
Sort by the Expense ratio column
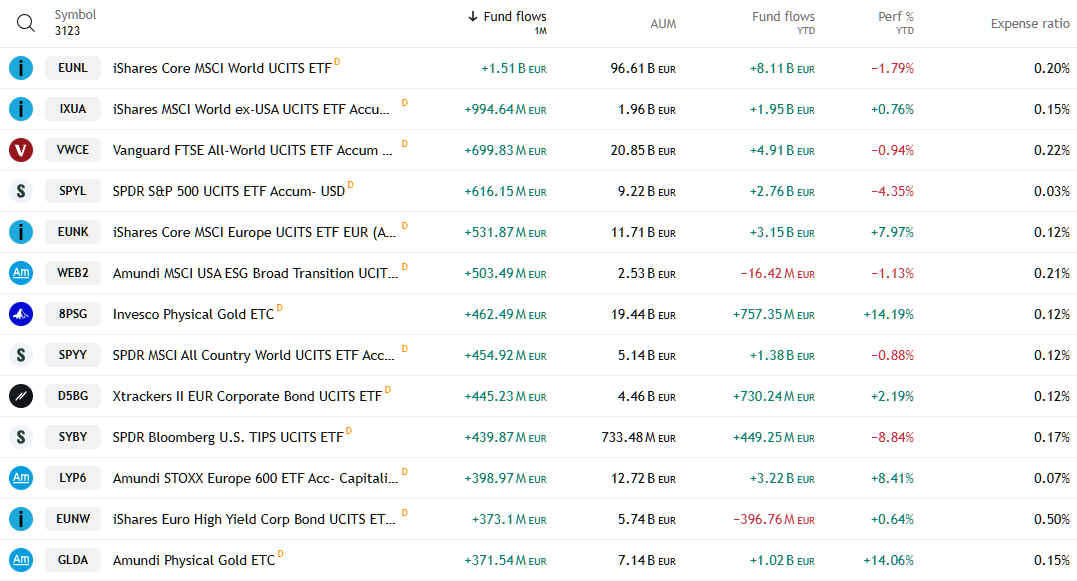coord(1030,23)
